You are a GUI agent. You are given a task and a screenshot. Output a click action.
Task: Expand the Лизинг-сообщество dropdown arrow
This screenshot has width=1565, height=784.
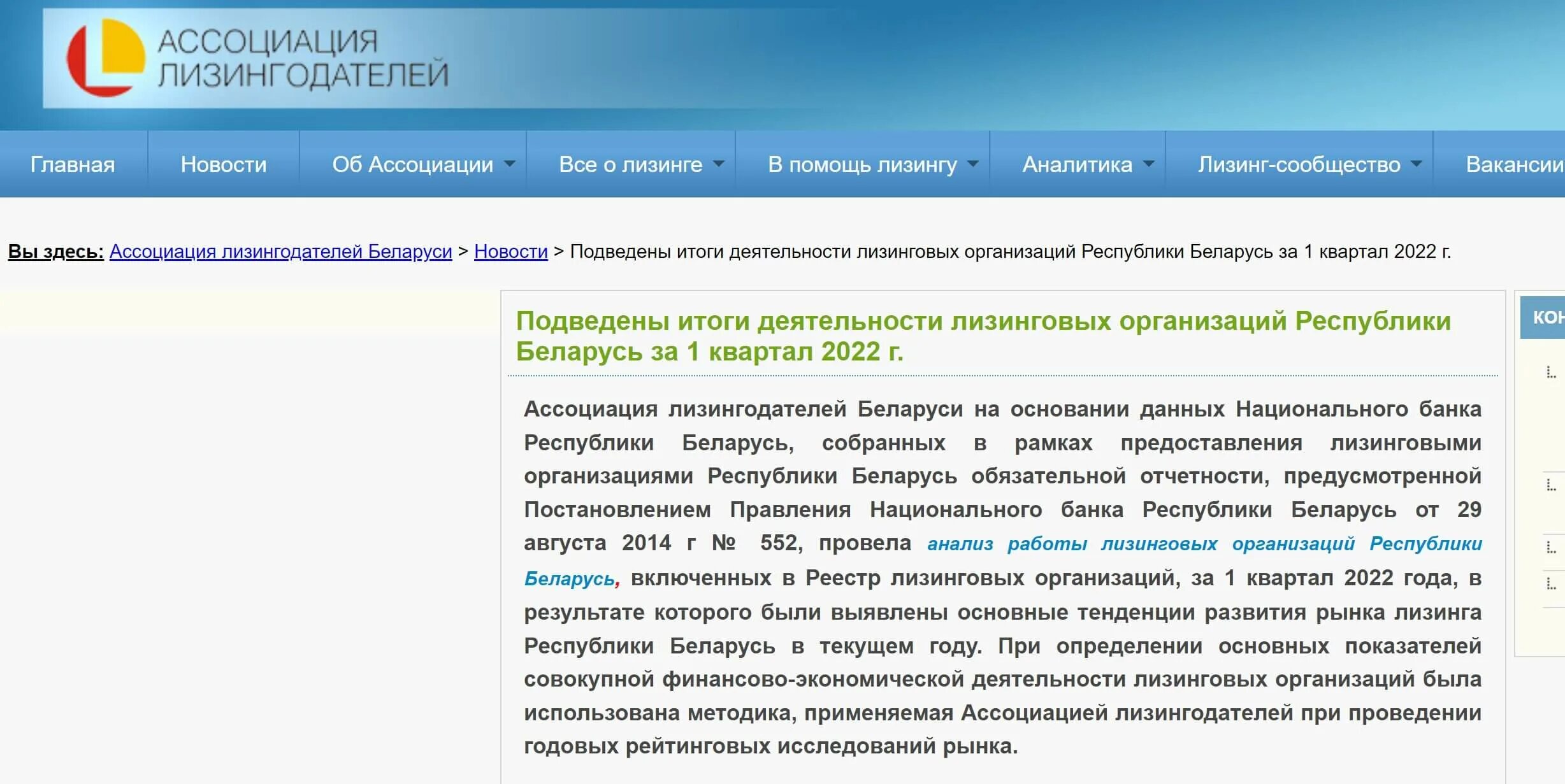click(x=1417, y=164)
